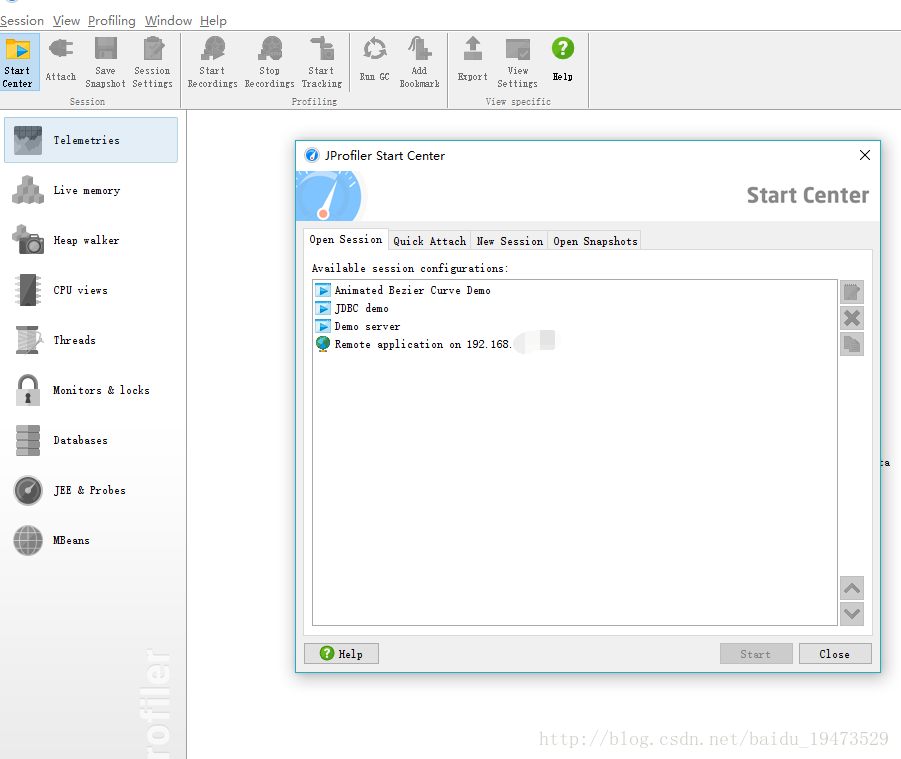The image size is (901, 759).
Task: Open the Window menu
Action: (168, 21)
